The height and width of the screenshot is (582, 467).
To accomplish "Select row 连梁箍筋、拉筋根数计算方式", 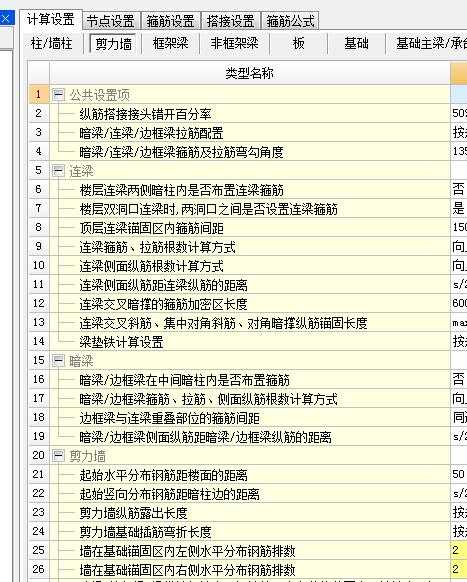I will 249,246.
